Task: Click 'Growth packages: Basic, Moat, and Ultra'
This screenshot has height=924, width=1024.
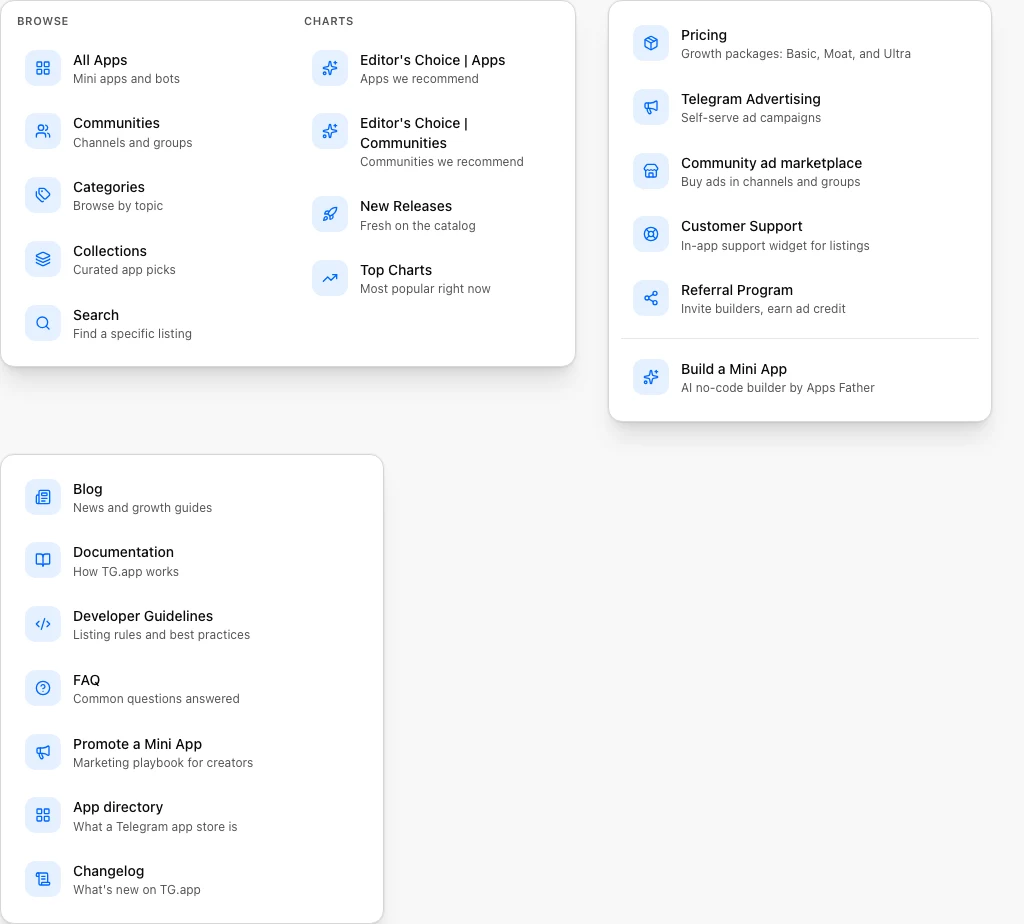Action: click(796, 54)
